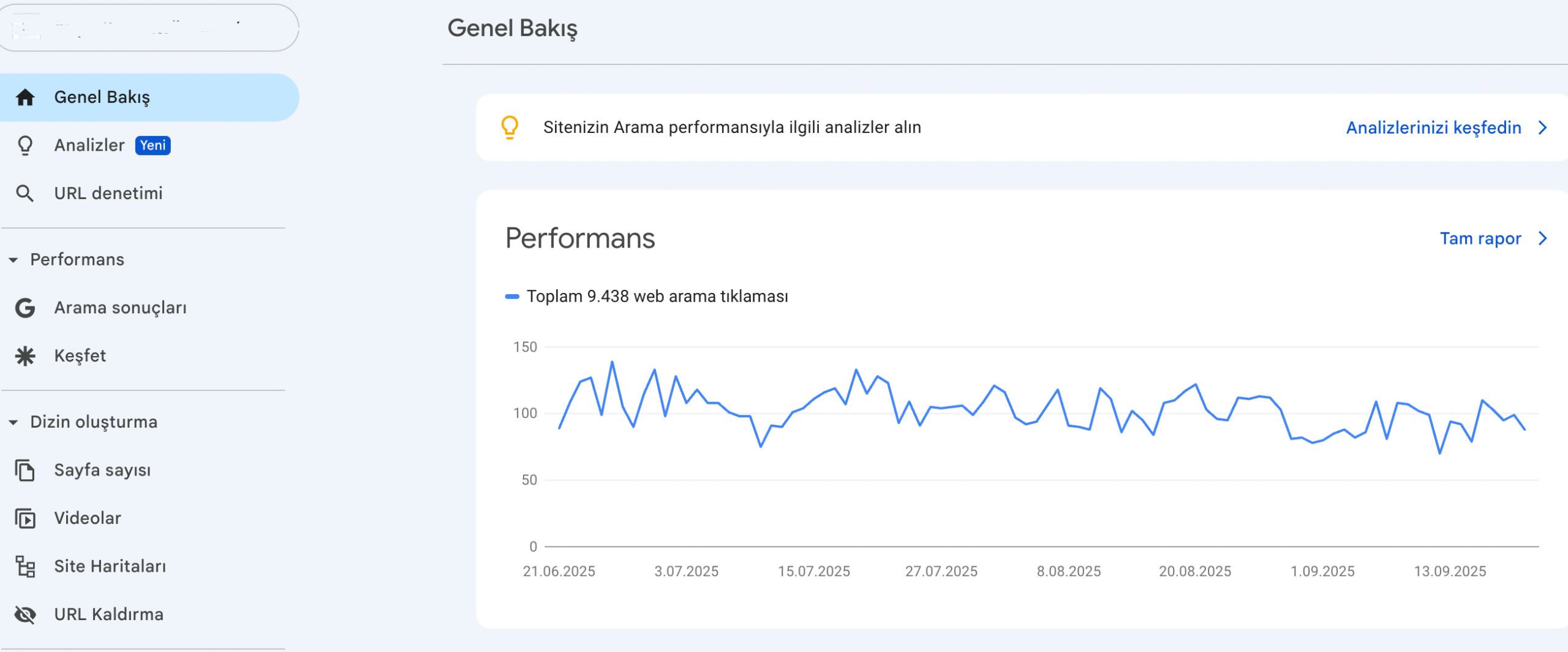Click the Videolar panel icon

tap(25, 518)
